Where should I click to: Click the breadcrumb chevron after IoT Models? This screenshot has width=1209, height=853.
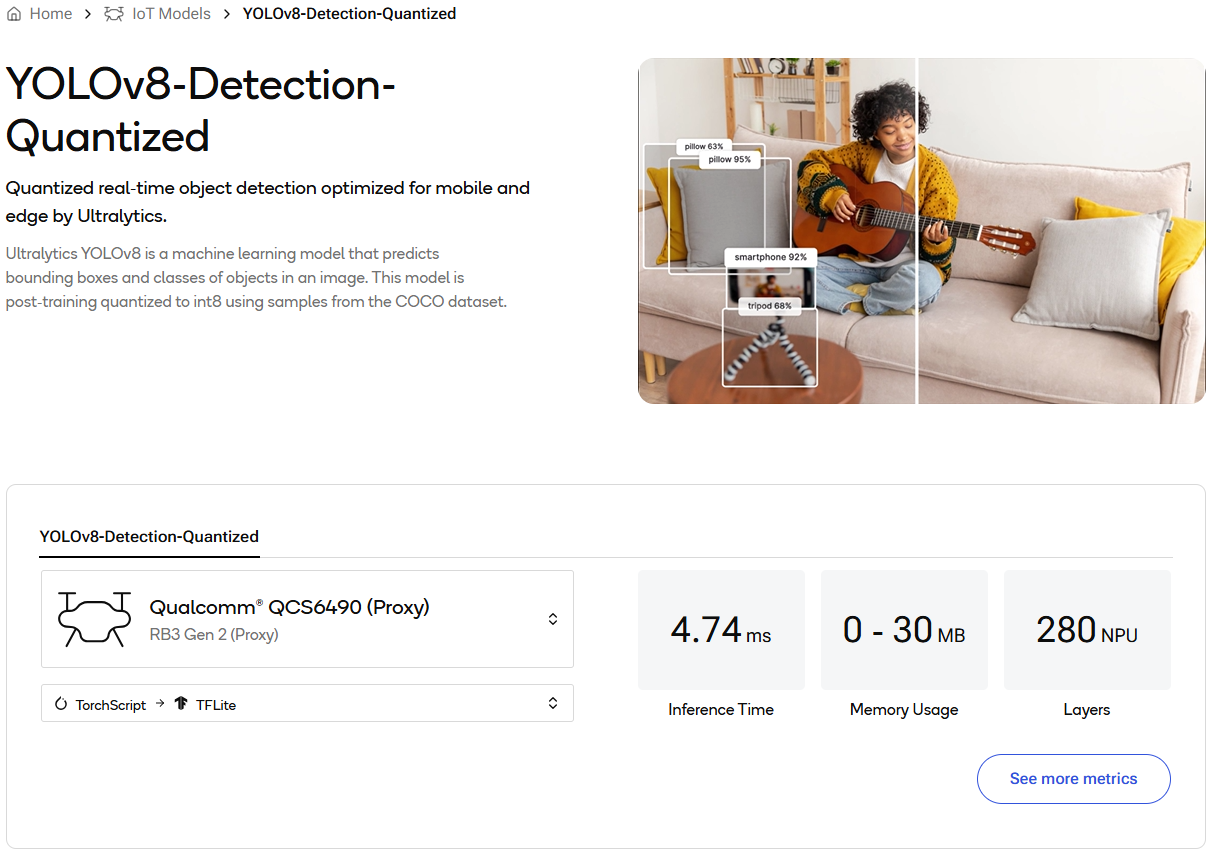pos(227,14)
